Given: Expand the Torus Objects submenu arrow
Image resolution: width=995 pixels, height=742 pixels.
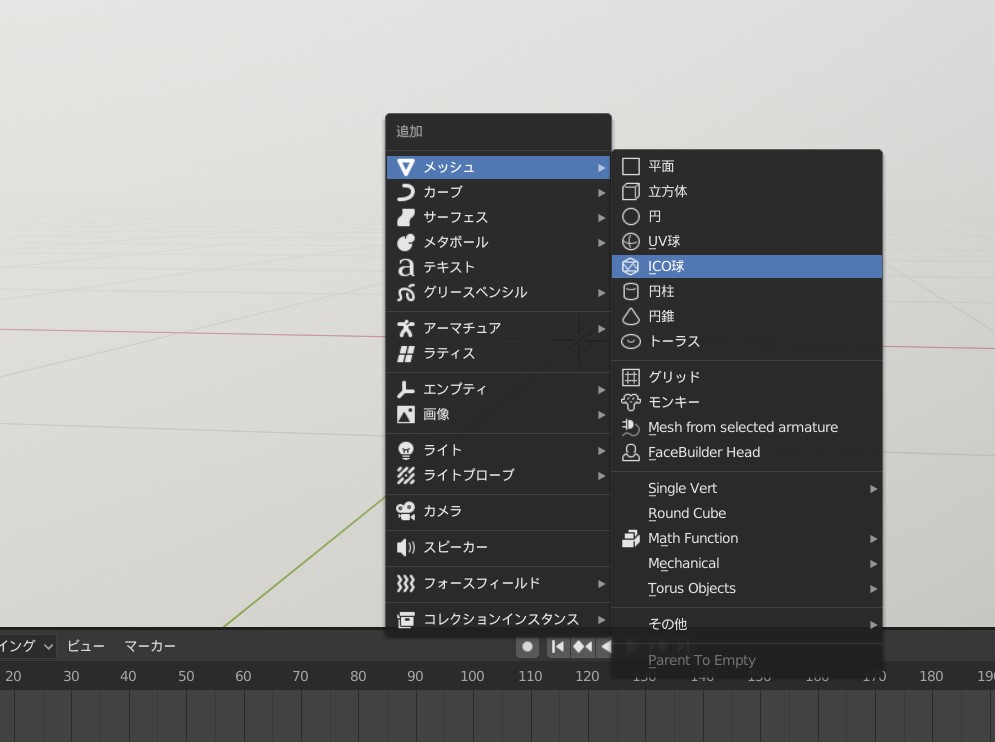Looking at the screenshot, I should coord(873,588).
